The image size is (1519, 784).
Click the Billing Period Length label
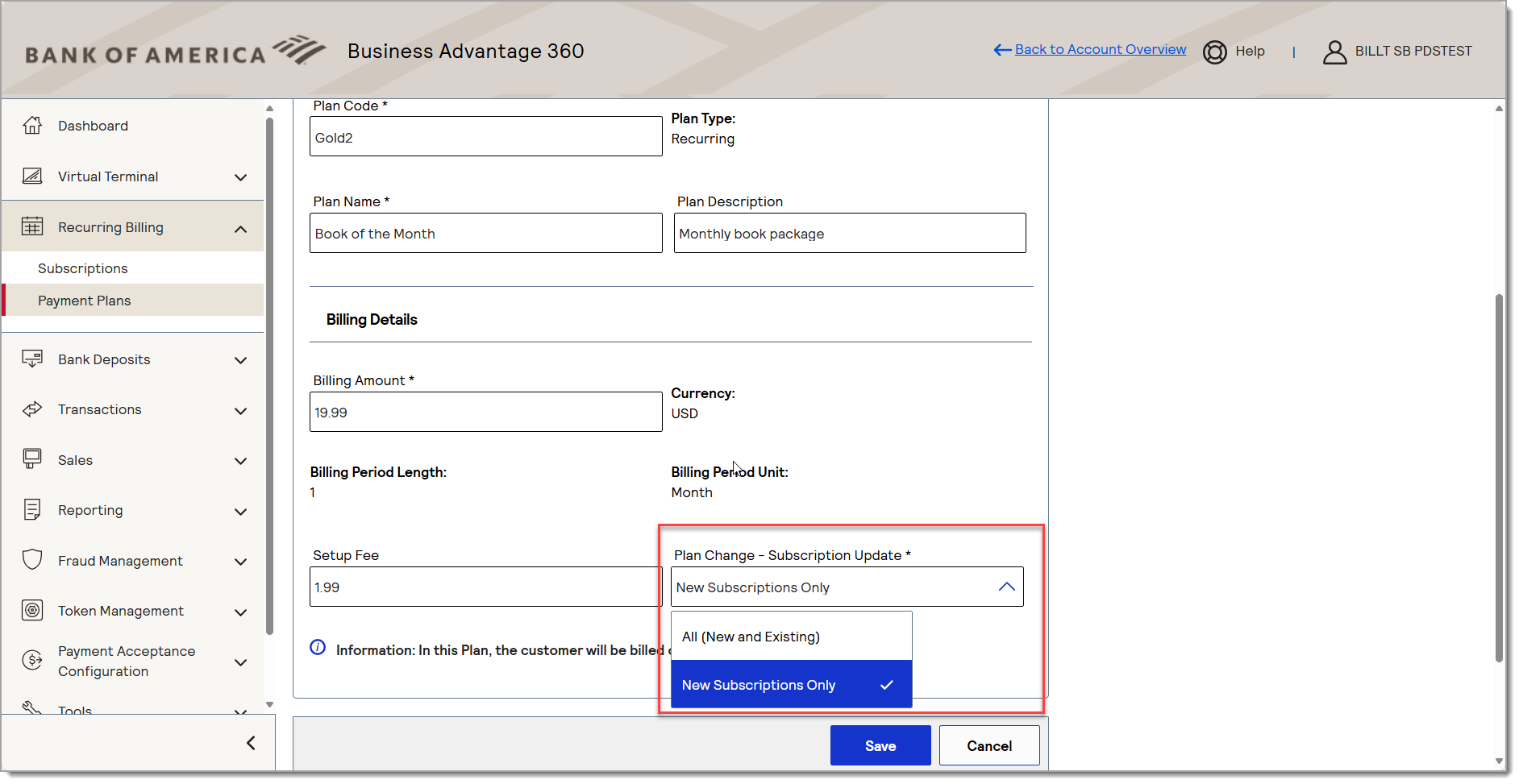pyautogui.click(x=378, y=472)
